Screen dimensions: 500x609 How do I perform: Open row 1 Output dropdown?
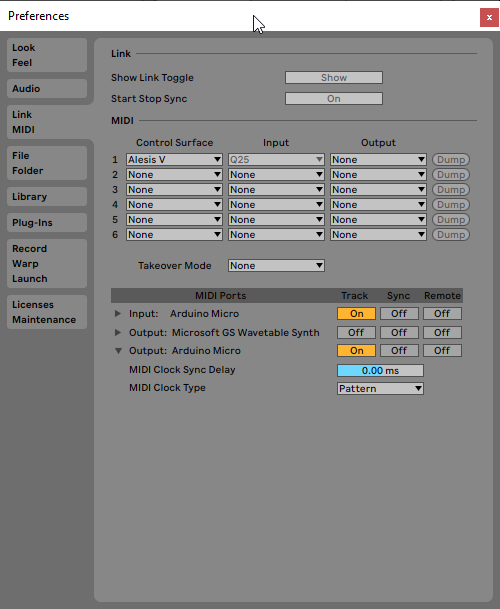378,160
